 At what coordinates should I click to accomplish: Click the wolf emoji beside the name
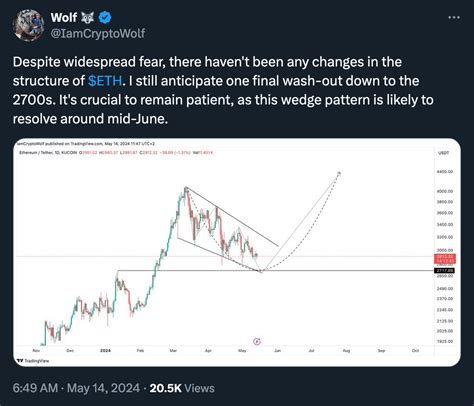click(x=87, y=17)
